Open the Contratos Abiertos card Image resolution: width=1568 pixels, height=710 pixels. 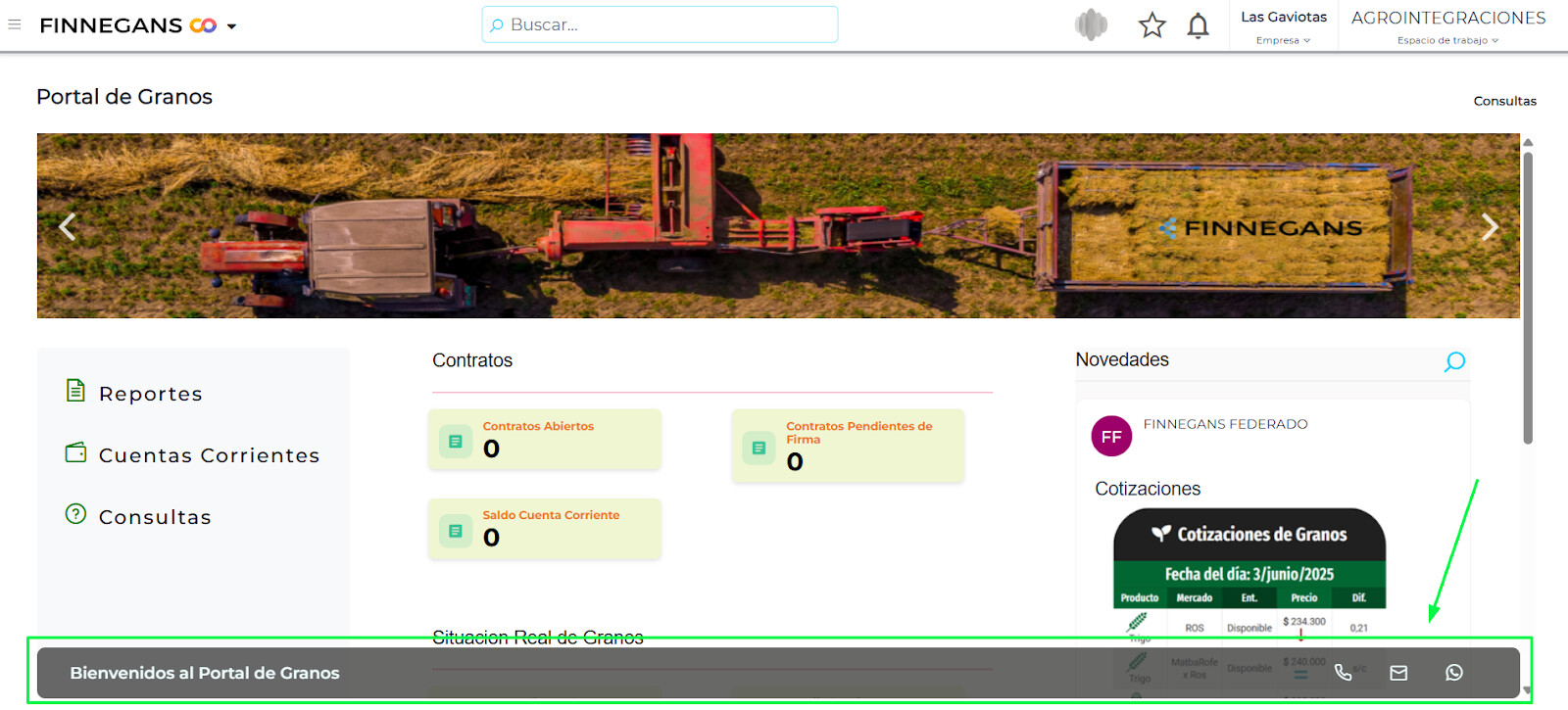tap(545, 440)
